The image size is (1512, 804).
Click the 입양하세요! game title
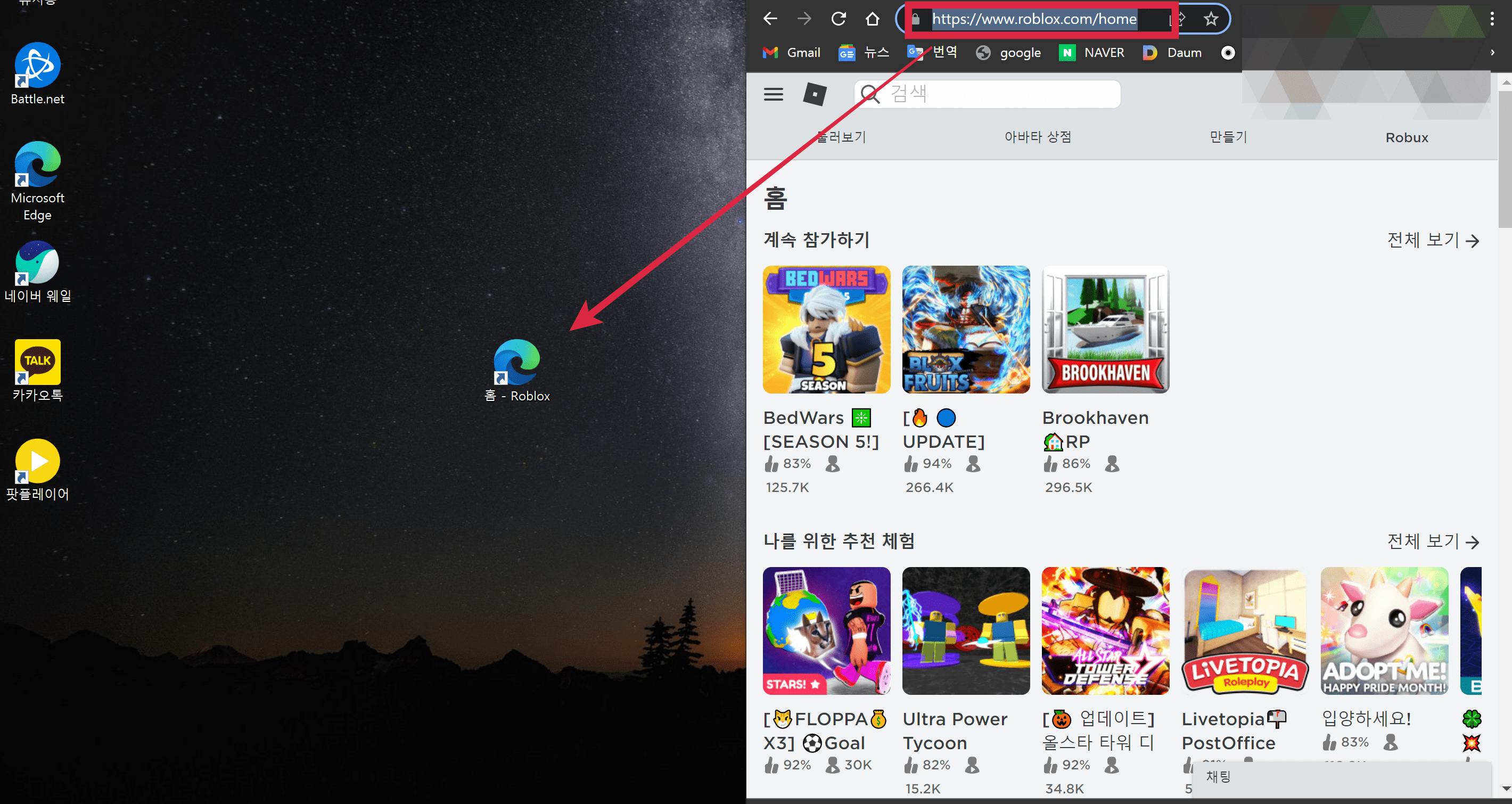(x=1367, y=718)
